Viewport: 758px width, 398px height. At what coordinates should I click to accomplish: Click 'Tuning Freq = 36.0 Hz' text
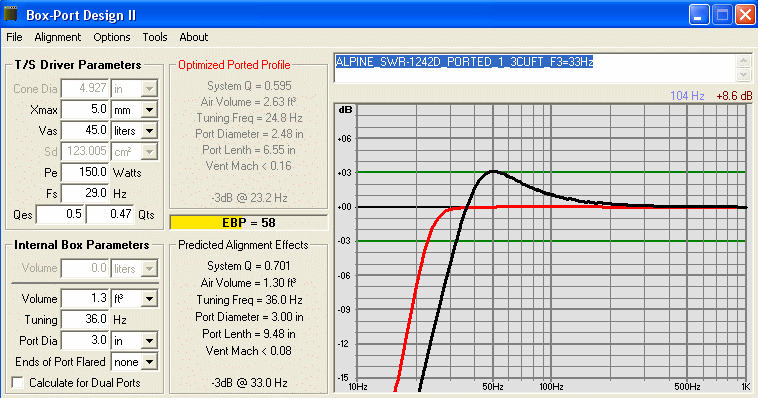(x=249, y=300)
